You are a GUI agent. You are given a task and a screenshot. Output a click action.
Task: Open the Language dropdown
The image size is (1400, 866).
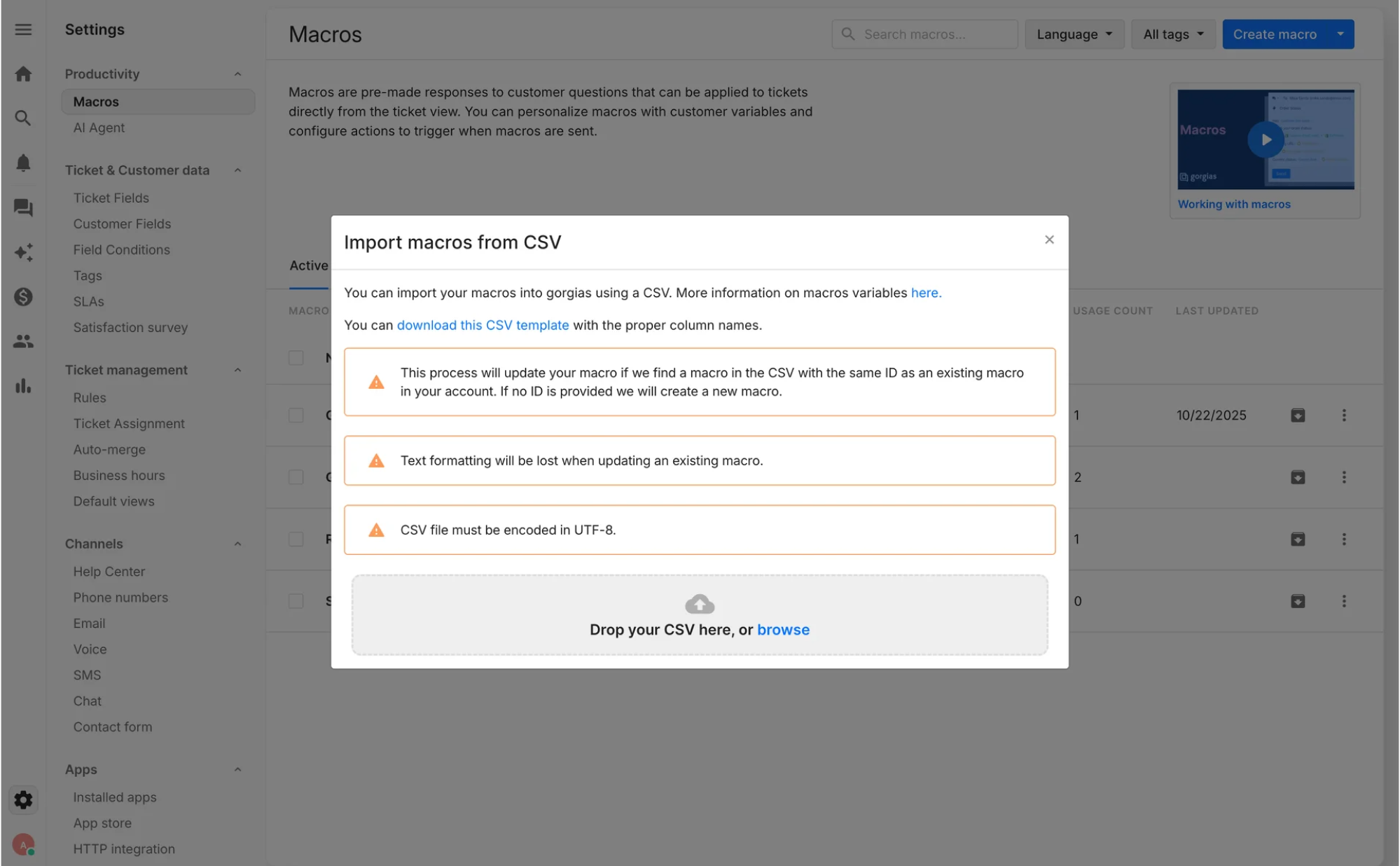point(1074,34)
